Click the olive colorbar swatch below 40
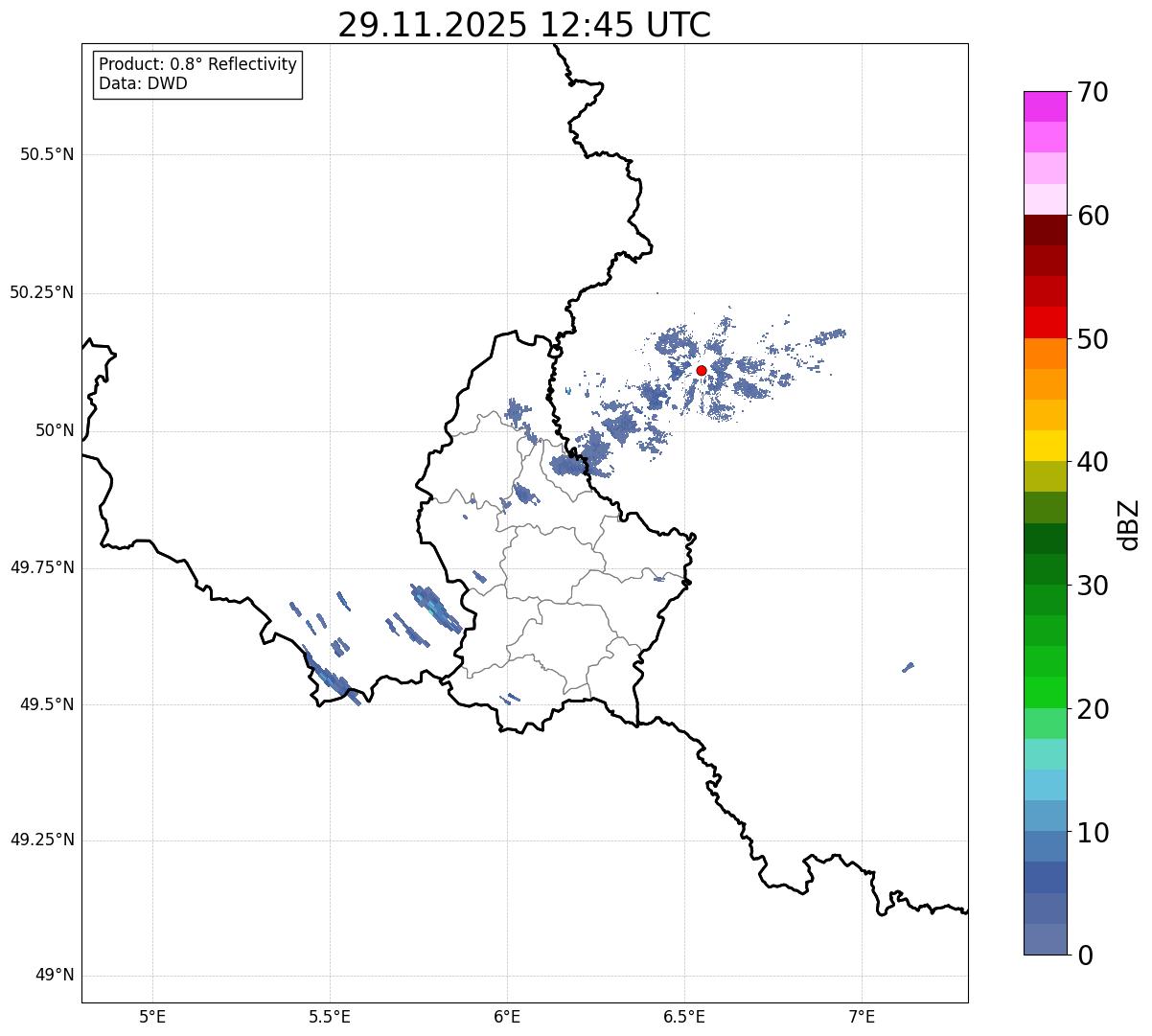Image resolution: width=1152 pixels, height=1036 pixels. click(x=1045, y=476)
